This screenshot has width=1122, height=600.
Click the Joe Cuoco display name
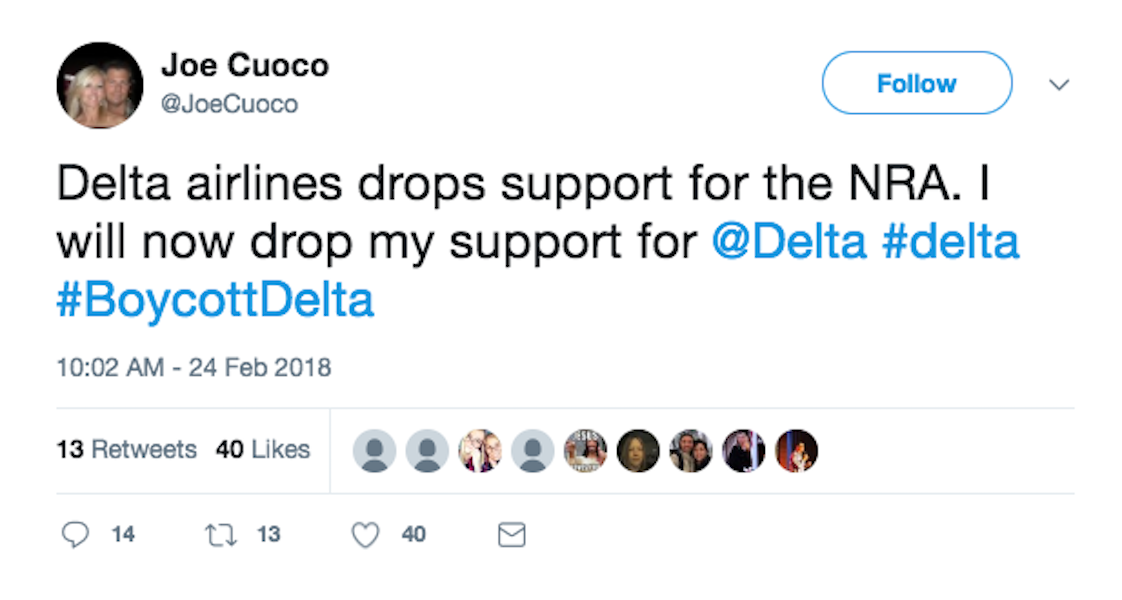tap(245, 66)
